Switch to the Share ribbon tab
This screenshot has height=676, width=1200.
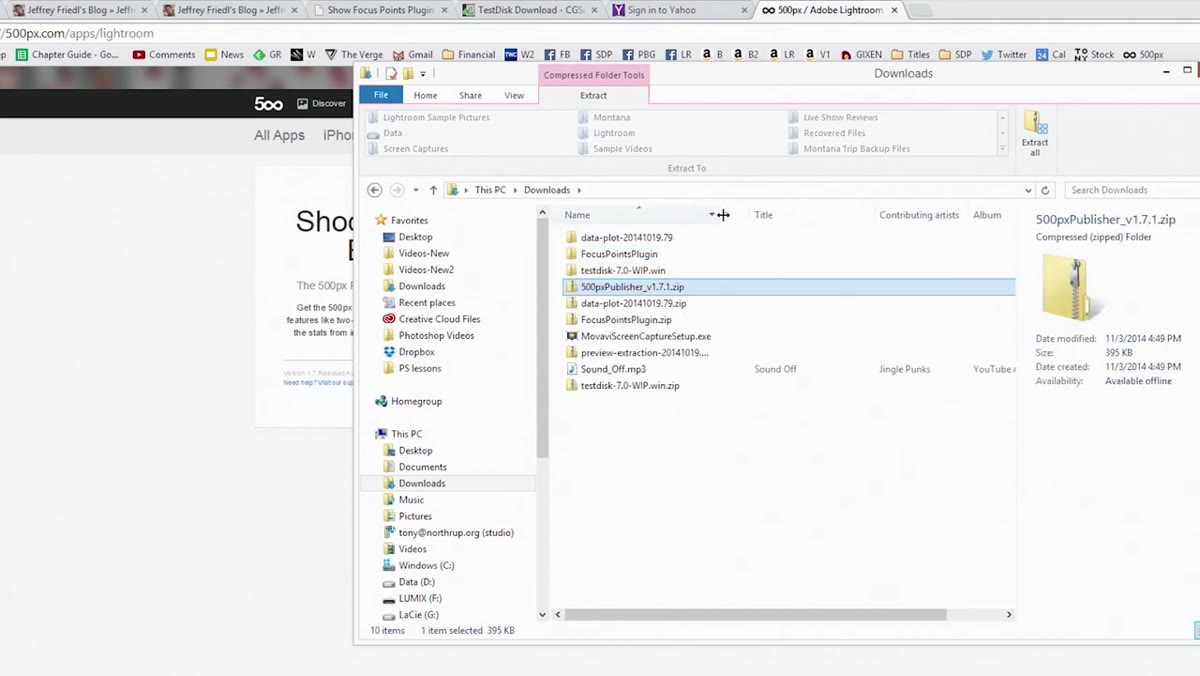click(x=470, y=95)
